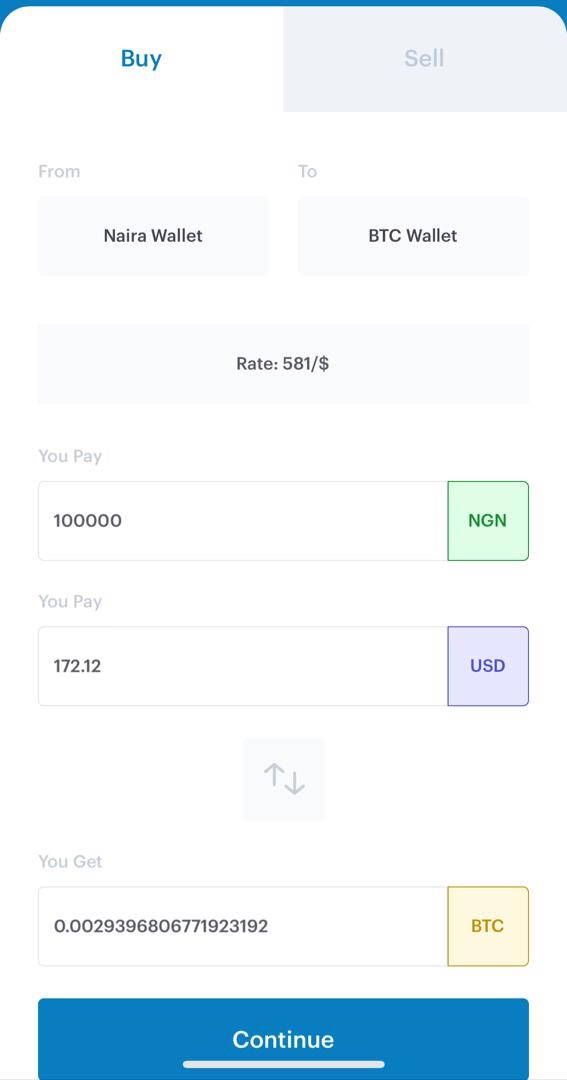The height and width of the screenshot is (1080, 567).
Task: Focus the BTC amount field
Action: tap(243, 926)
